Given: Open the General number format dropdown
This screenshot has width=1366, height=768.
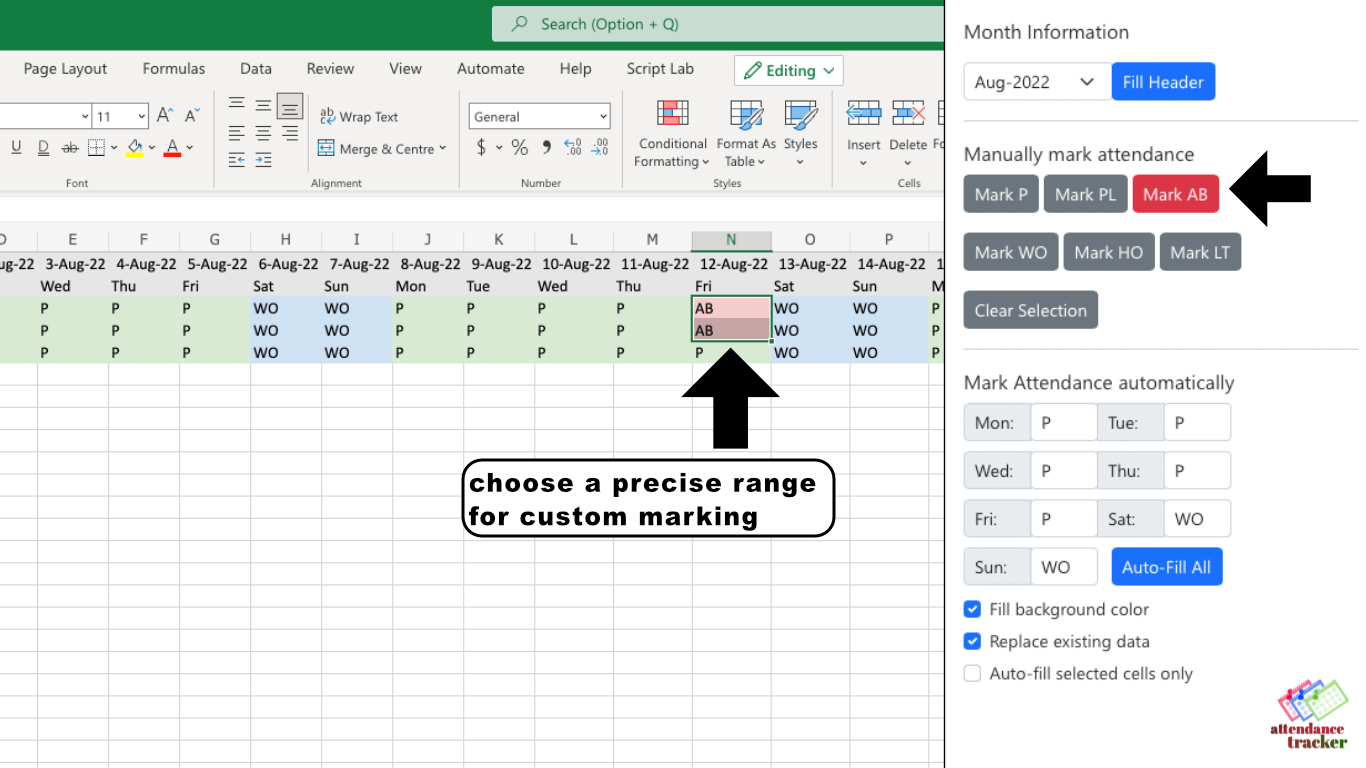Looking at the screenshot, I should (x=538, y=115).
